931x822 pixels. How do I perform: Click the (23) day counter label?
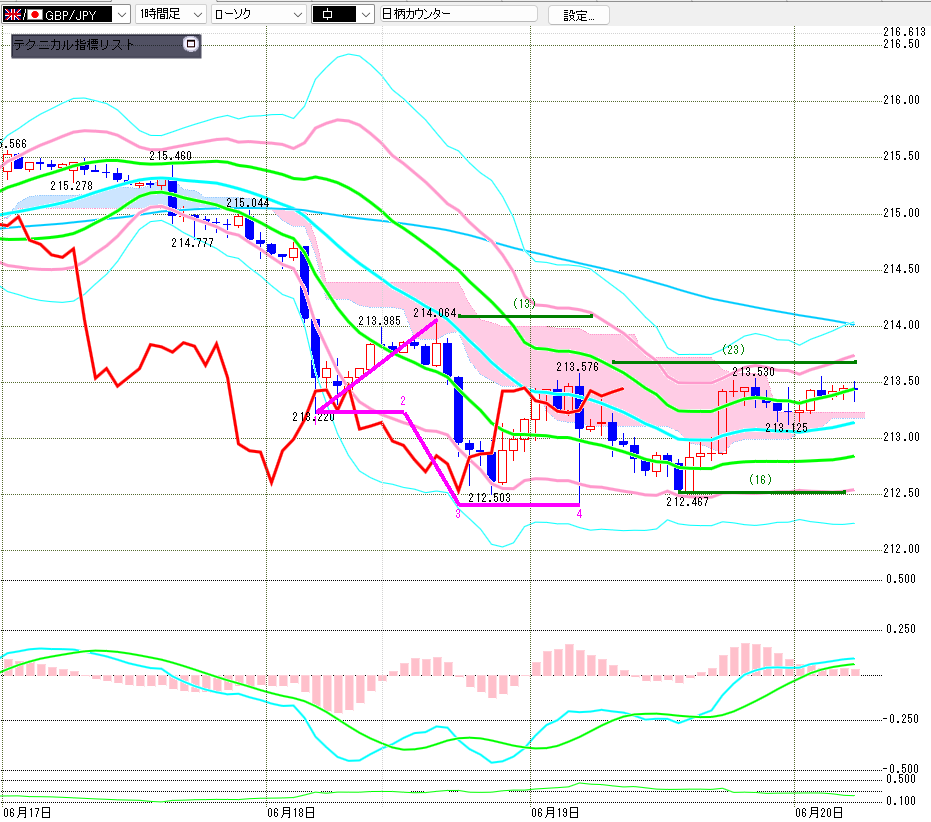[733, 349]
